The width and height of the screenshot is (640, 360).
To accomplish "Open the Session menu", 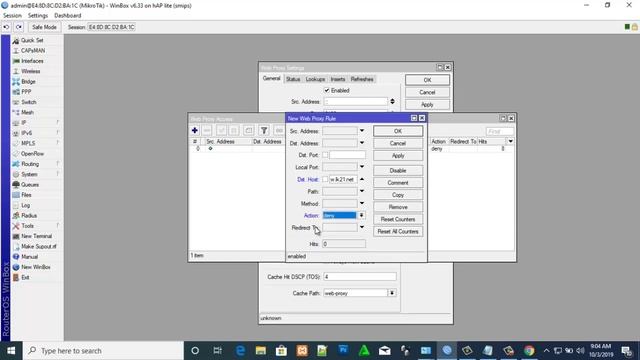I will pos(12,16).
